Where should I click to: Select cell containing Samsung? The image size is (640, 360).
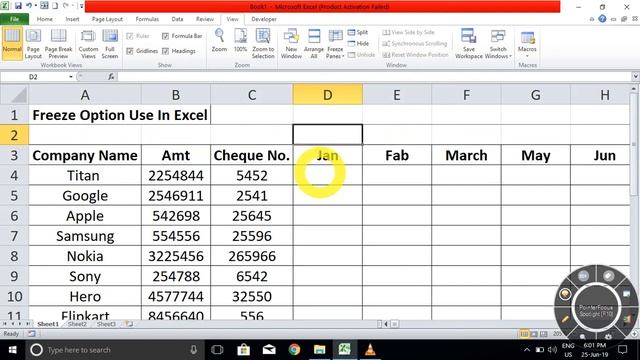[x=85, y=236]
